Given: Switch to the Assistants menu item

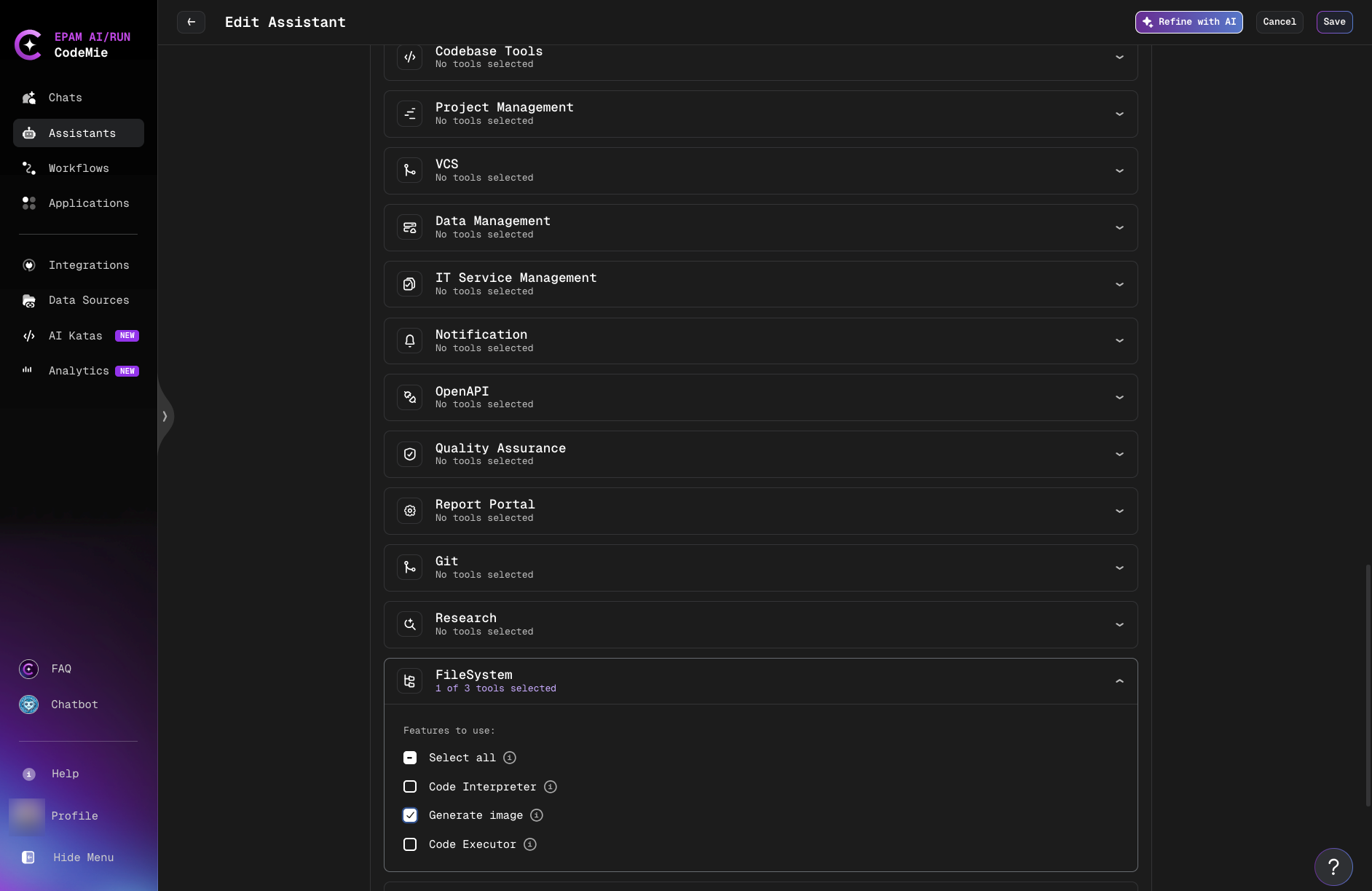Looking at the screenshot, I should pos(78,133).
